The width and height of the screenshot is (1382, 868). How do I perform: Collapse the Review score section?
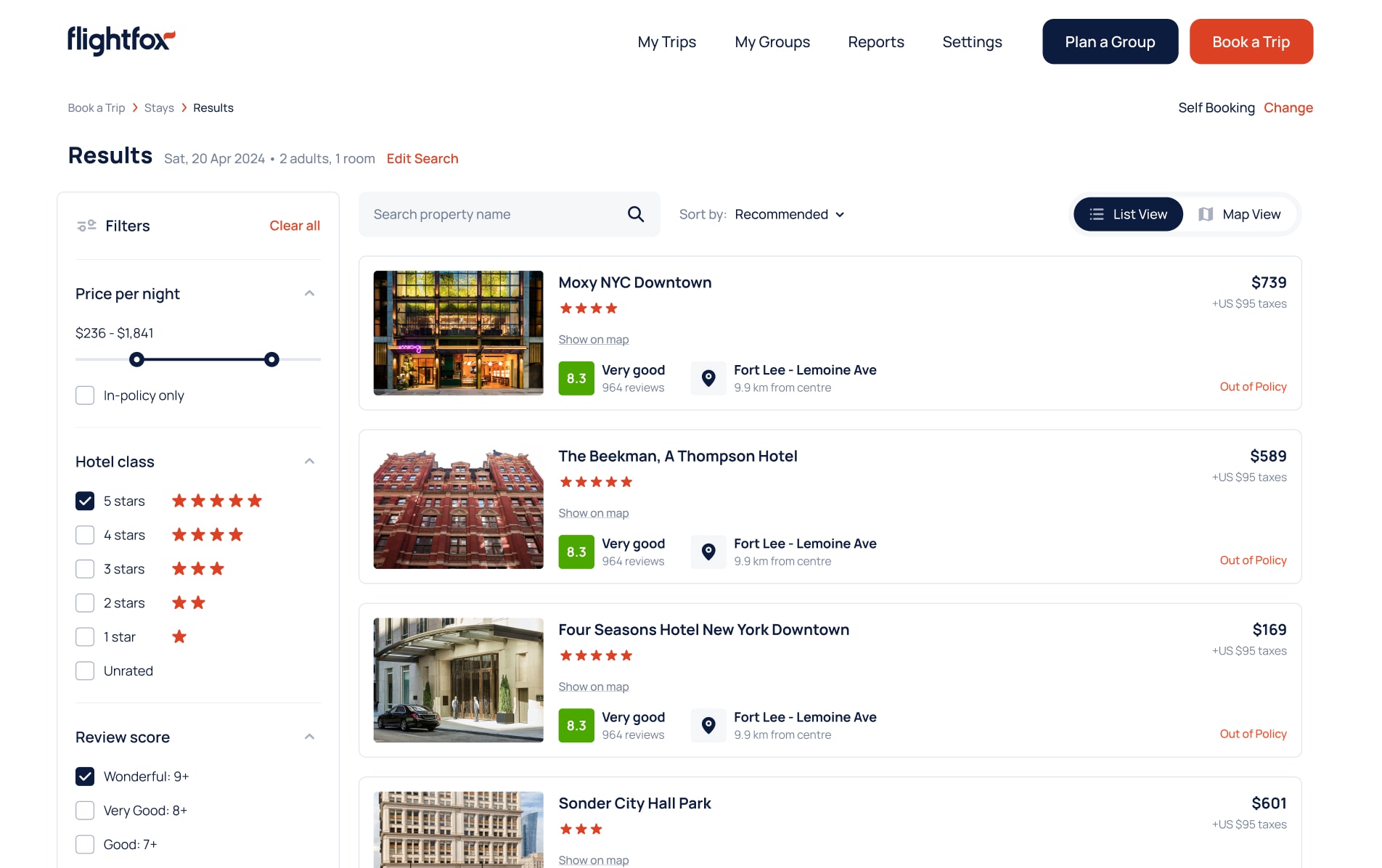(309, 737)
